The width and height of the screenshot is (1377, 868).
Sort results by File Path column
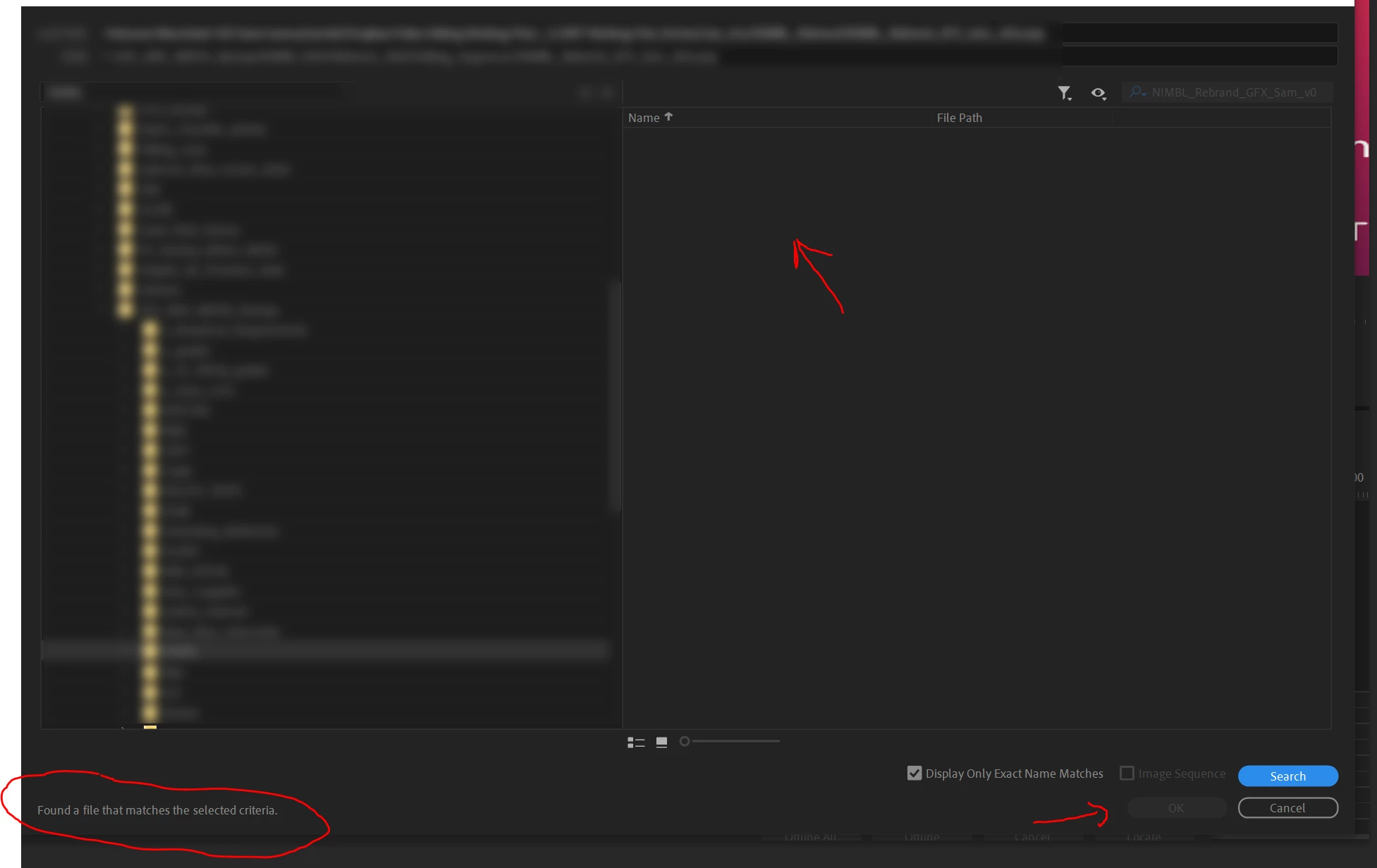[959, 118]
